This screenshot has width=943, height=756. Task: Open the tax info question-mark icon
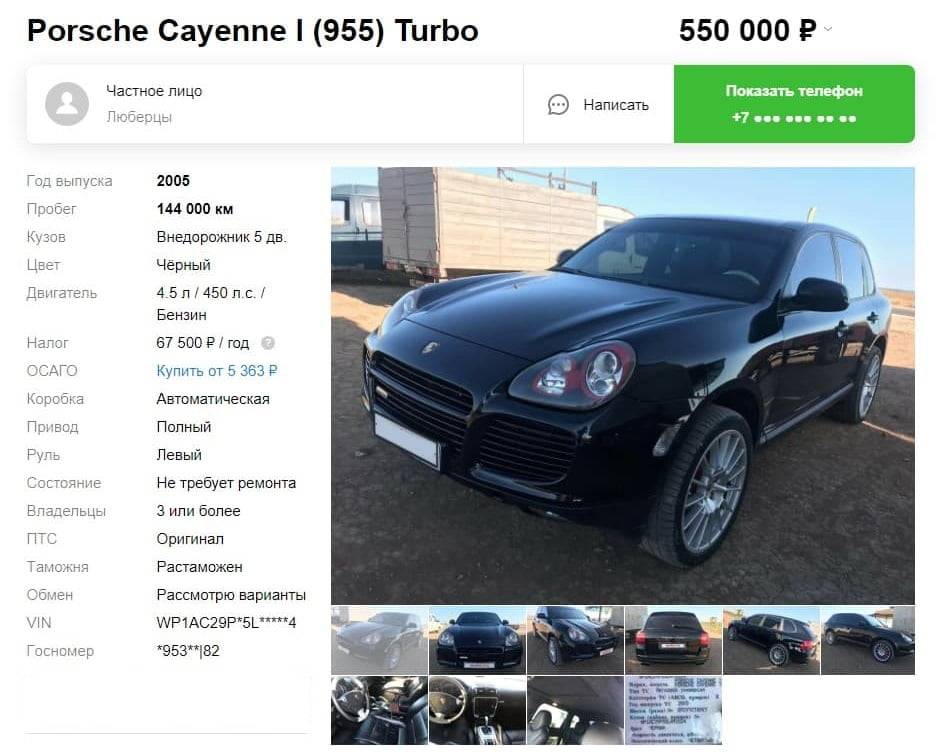[x=268, y=343]
